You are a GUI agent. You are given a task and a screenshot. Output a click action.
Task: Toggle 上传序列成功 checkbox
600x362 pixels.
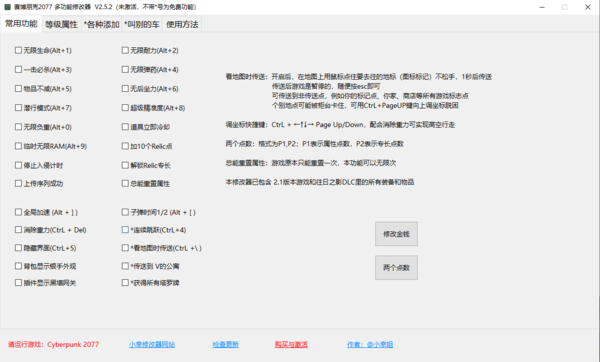tap(18, 183)
